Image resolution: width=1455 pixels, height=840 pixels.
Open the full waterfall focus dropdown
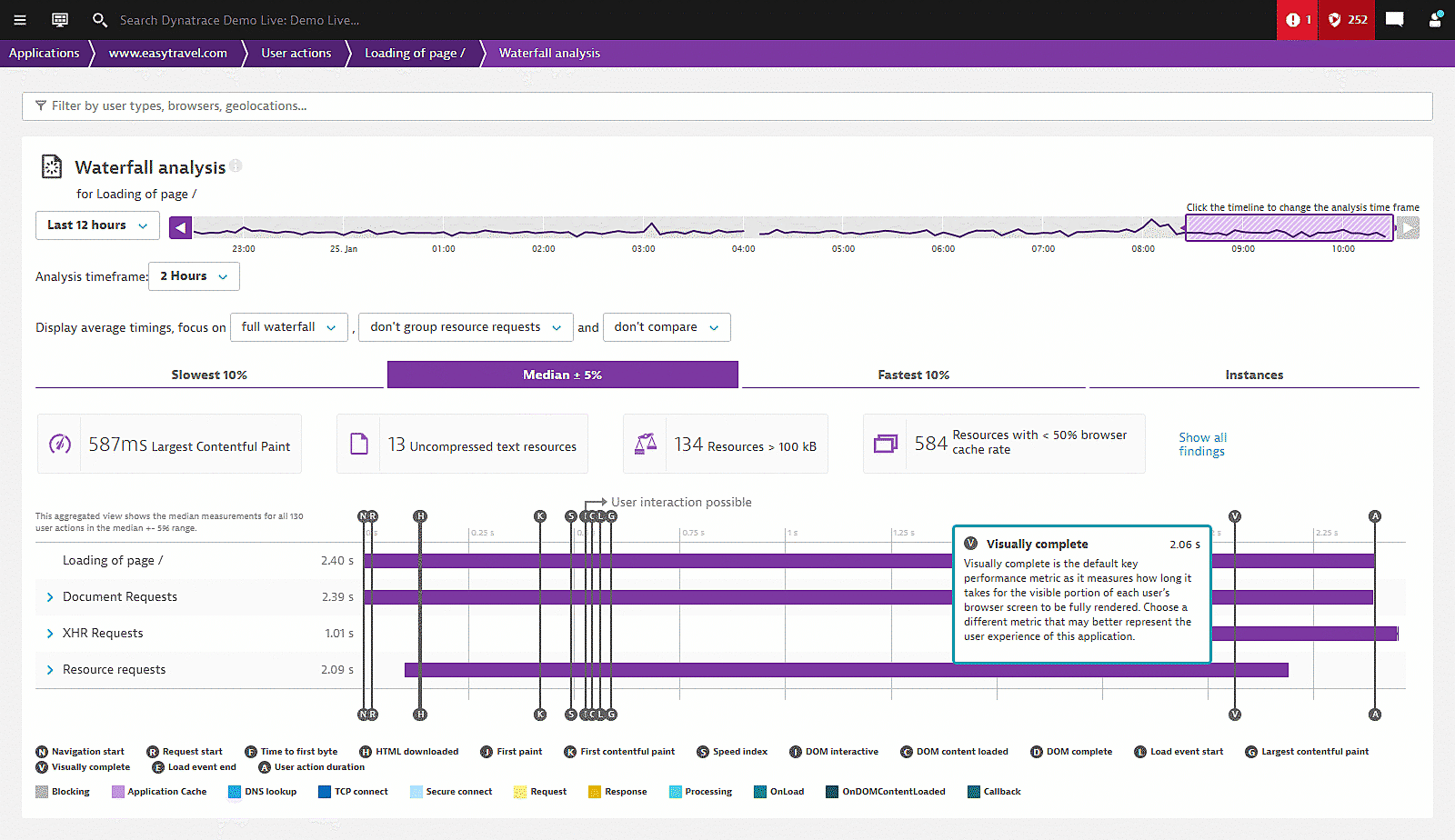289,327
